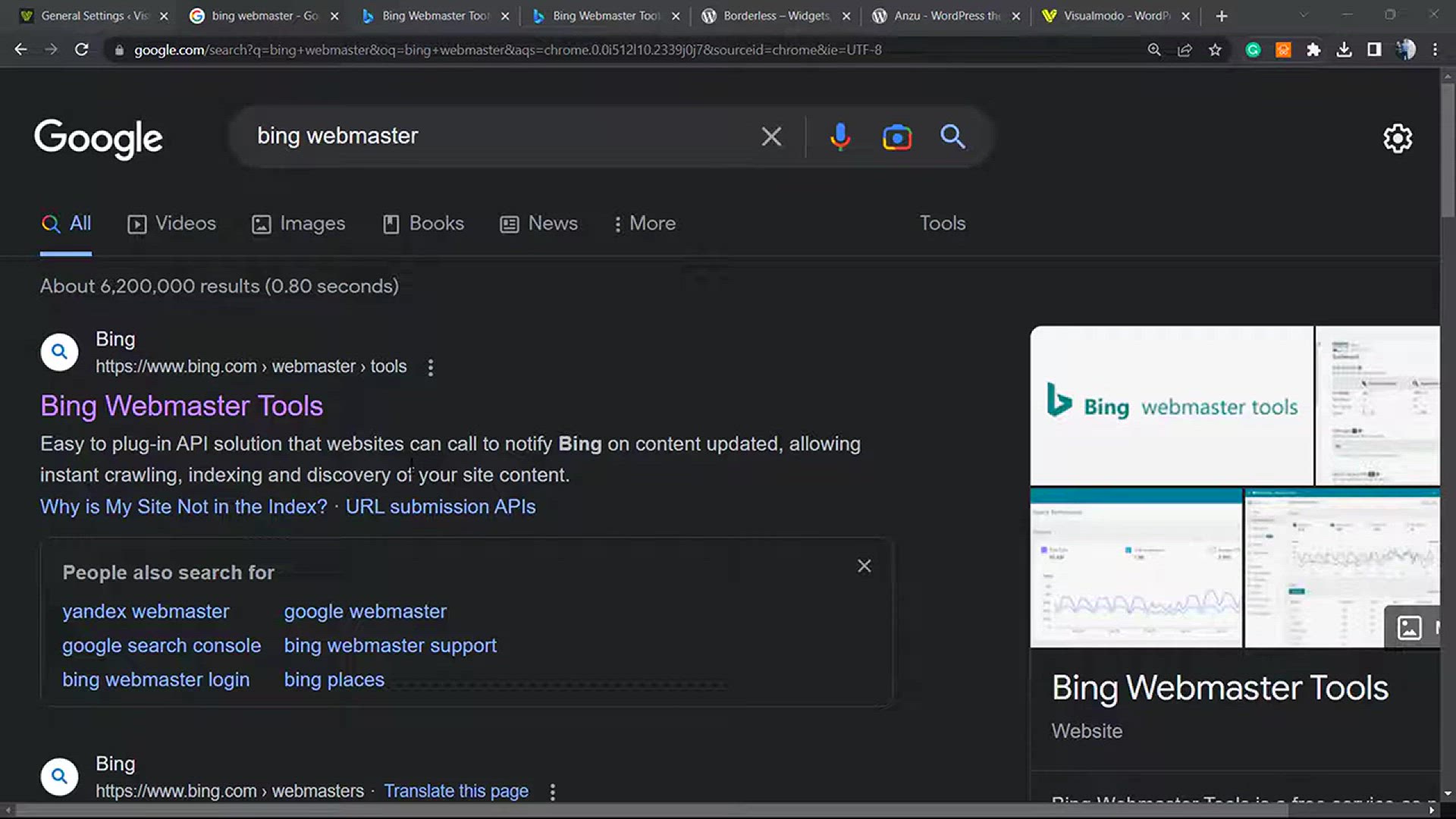This screenshot has height=819, width=1456.
Task: Search for google search console
Action: click(162, 645)
